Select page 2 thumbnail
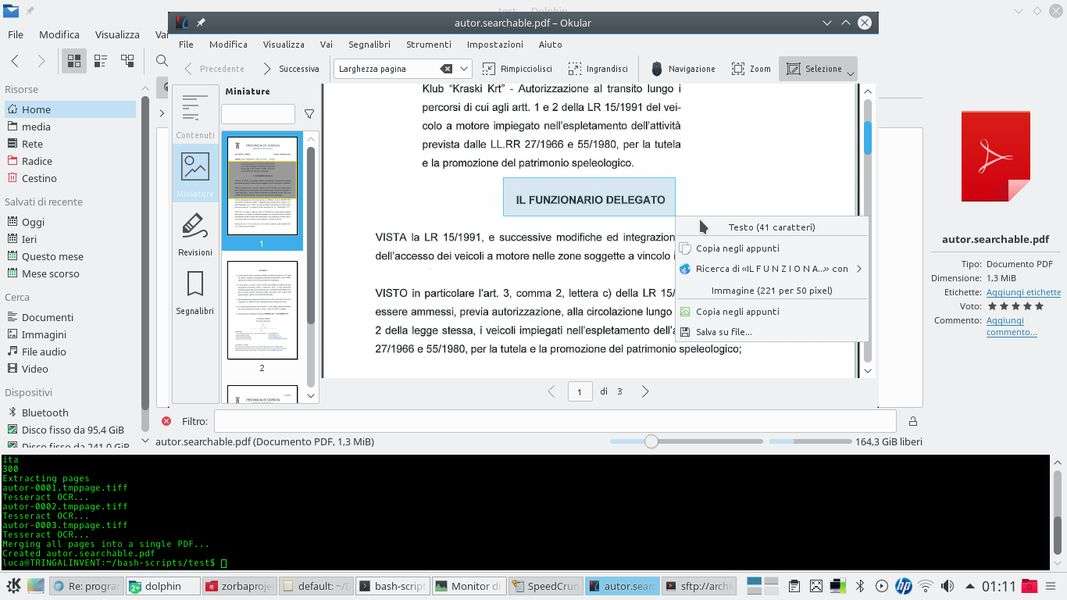This screenshot has height=600, width=1067. tap(262, 310)
